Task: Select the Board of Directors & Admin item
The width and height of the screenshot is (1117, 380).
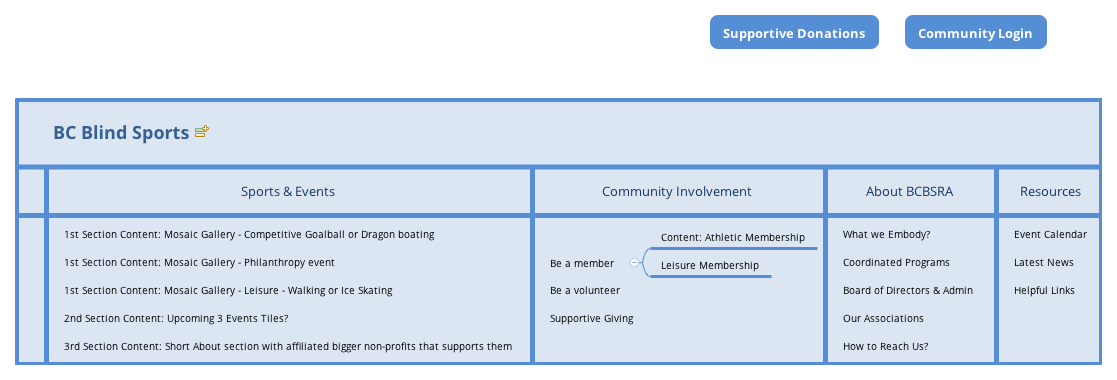Action: (908, 290)
